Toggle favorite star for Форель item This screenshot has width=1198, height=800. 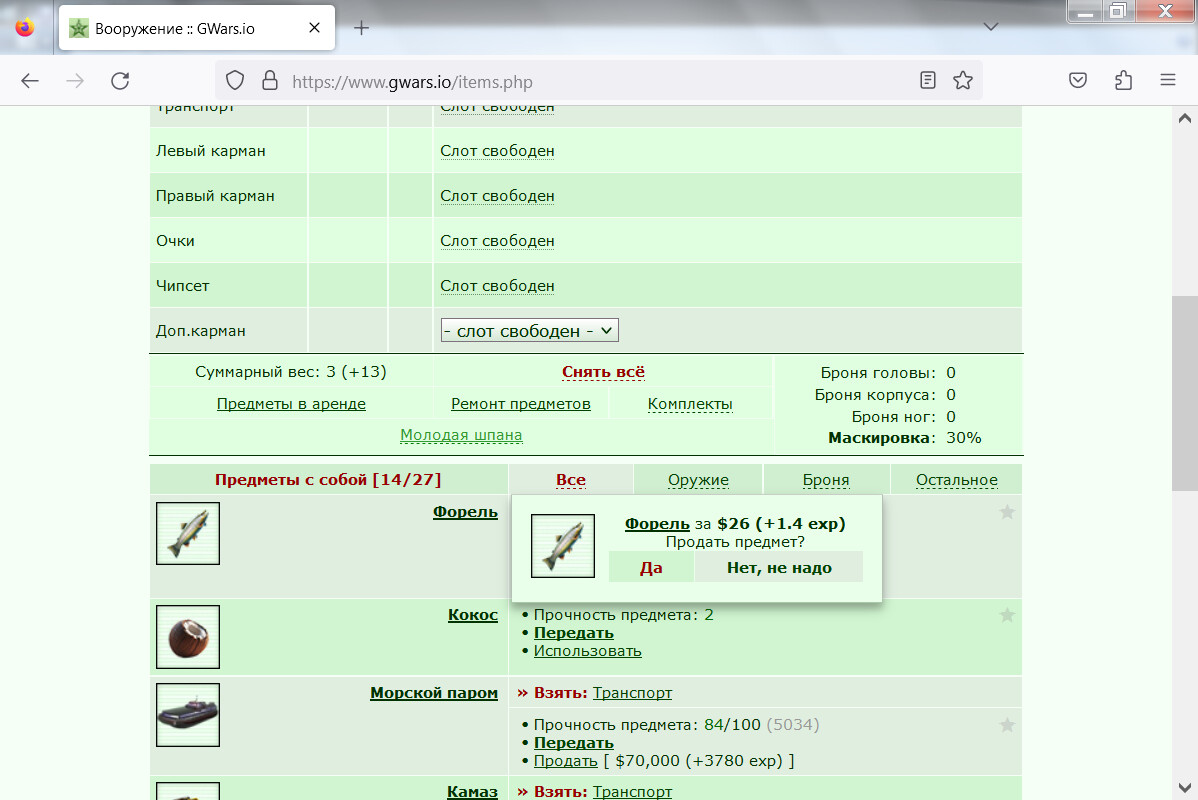[x=1007, y=512]
